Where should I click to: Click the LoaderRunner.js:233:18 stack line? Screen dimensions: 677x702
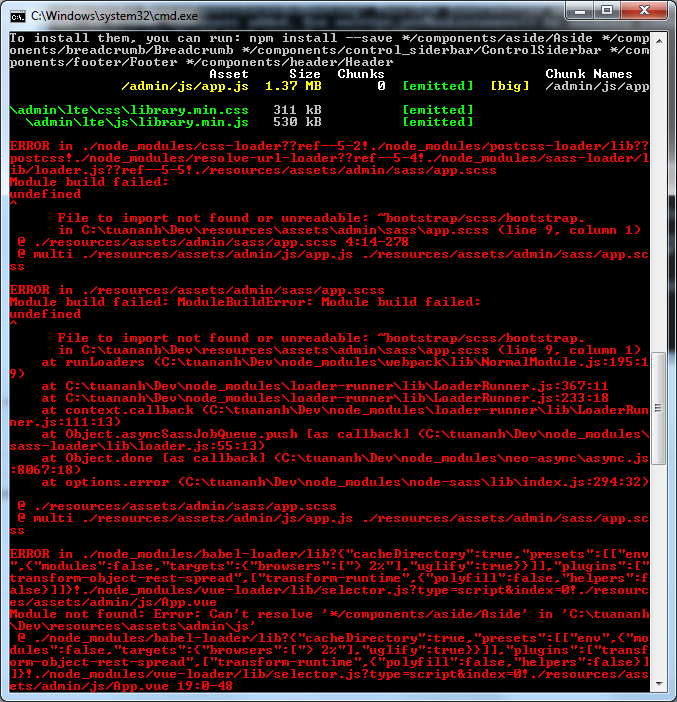[x=325, y=398]
